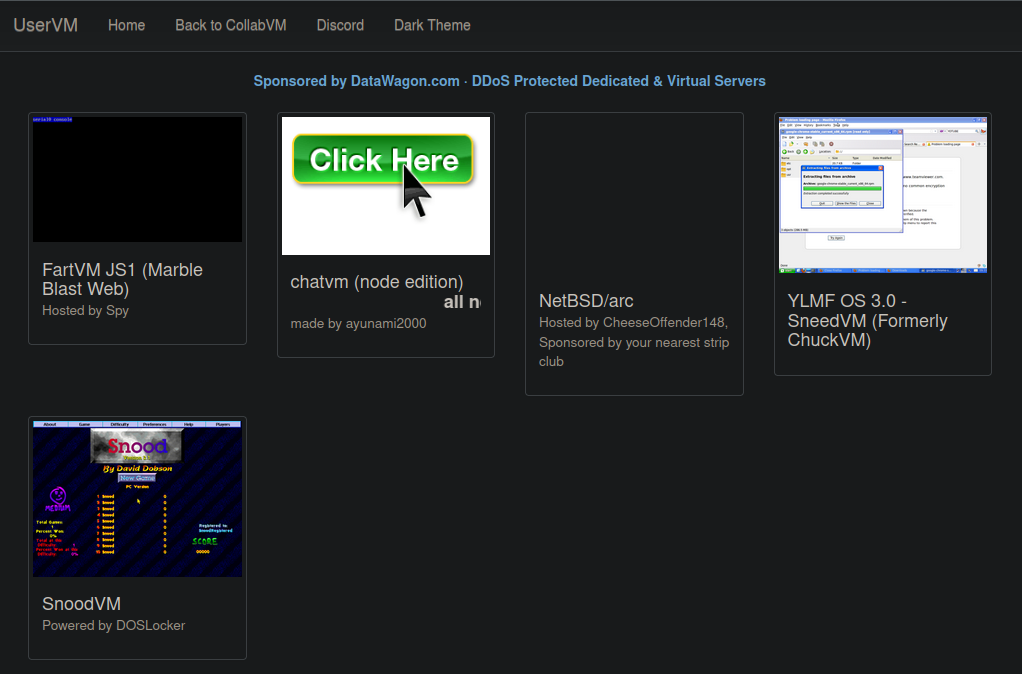The image size is (1022, 674).
Task: Select the 'chatvm (node edition)' title
Action: tap(376, 282)
